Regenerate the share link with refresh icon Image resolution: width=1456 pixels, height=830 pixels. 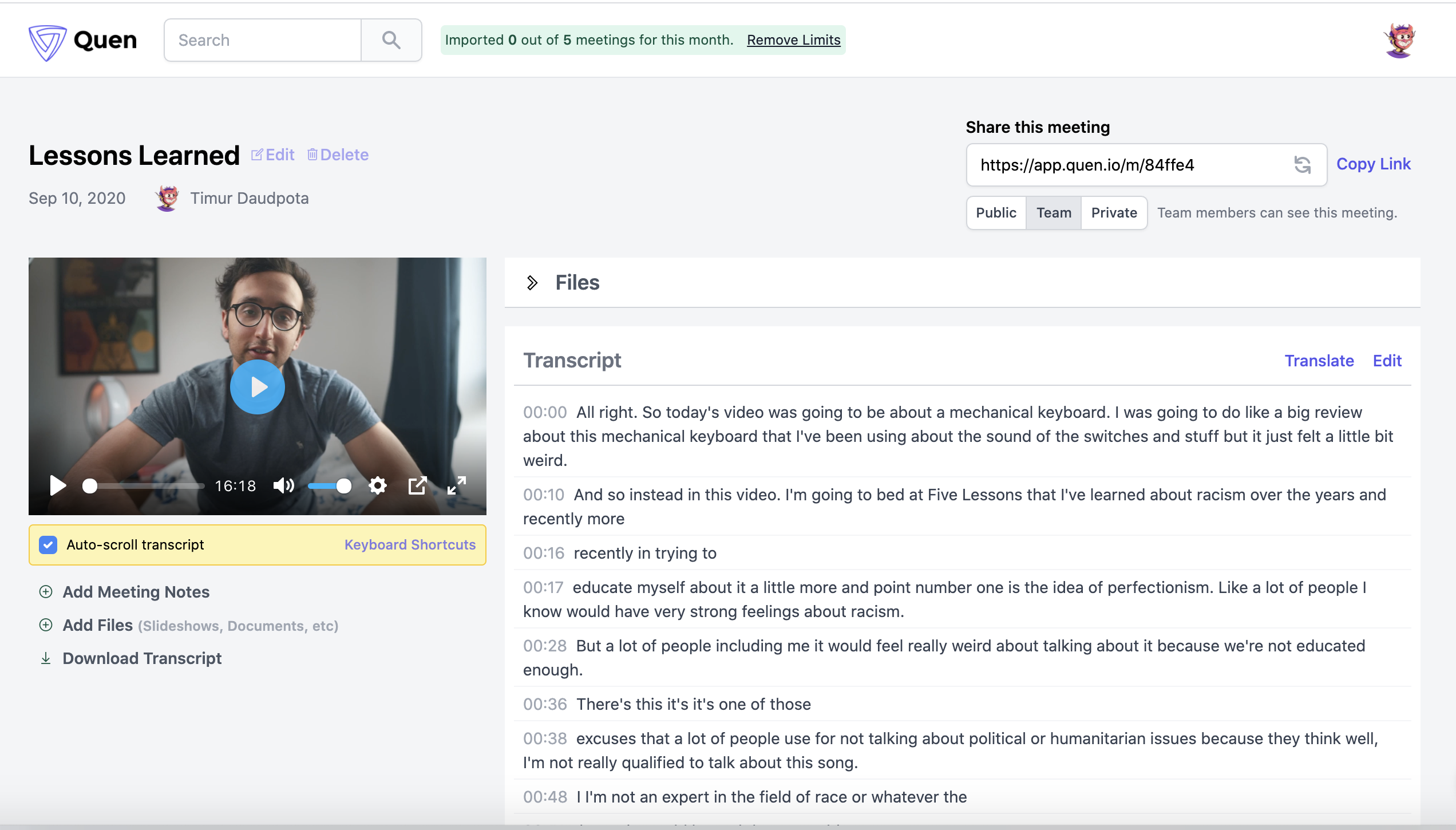1302,165
